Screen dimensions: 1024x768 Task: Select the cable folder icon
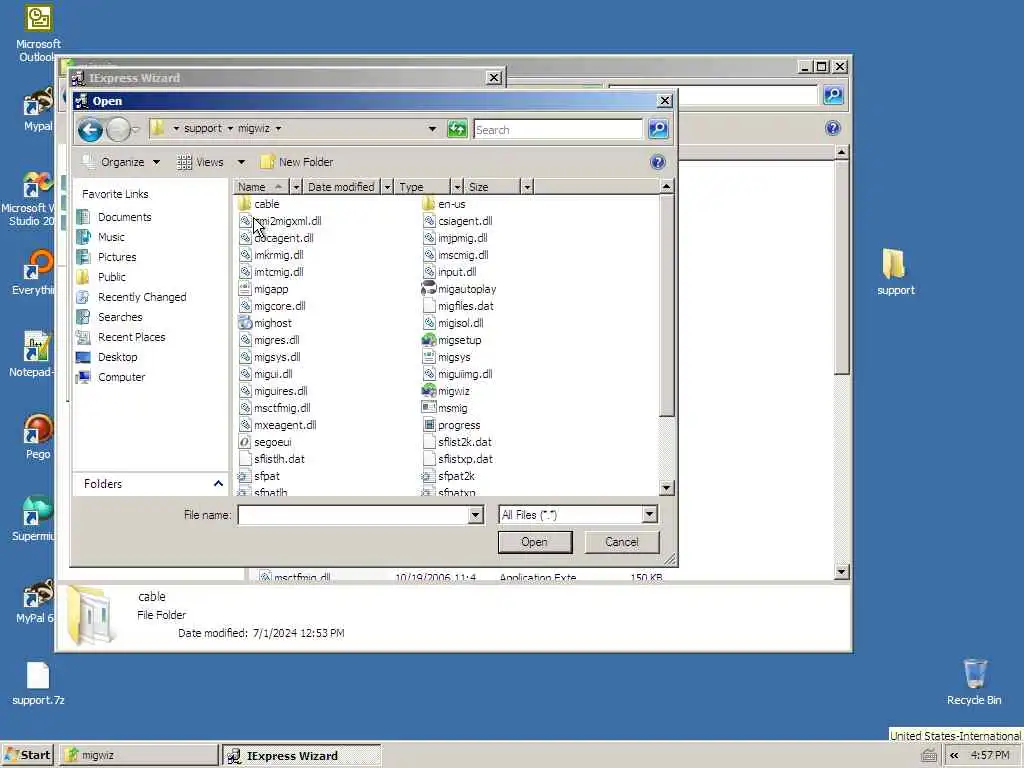point(245,204)
